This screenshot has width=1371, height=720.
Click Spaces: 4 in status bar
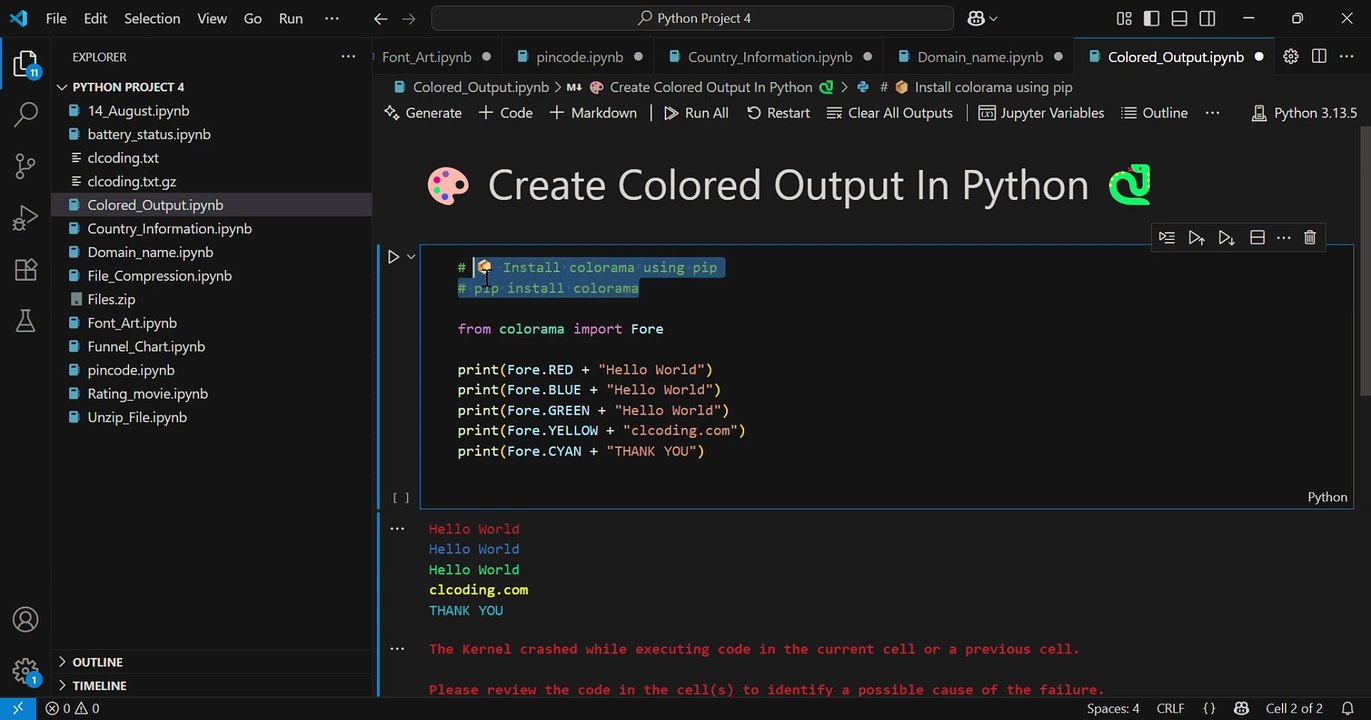pos(1113,709)
